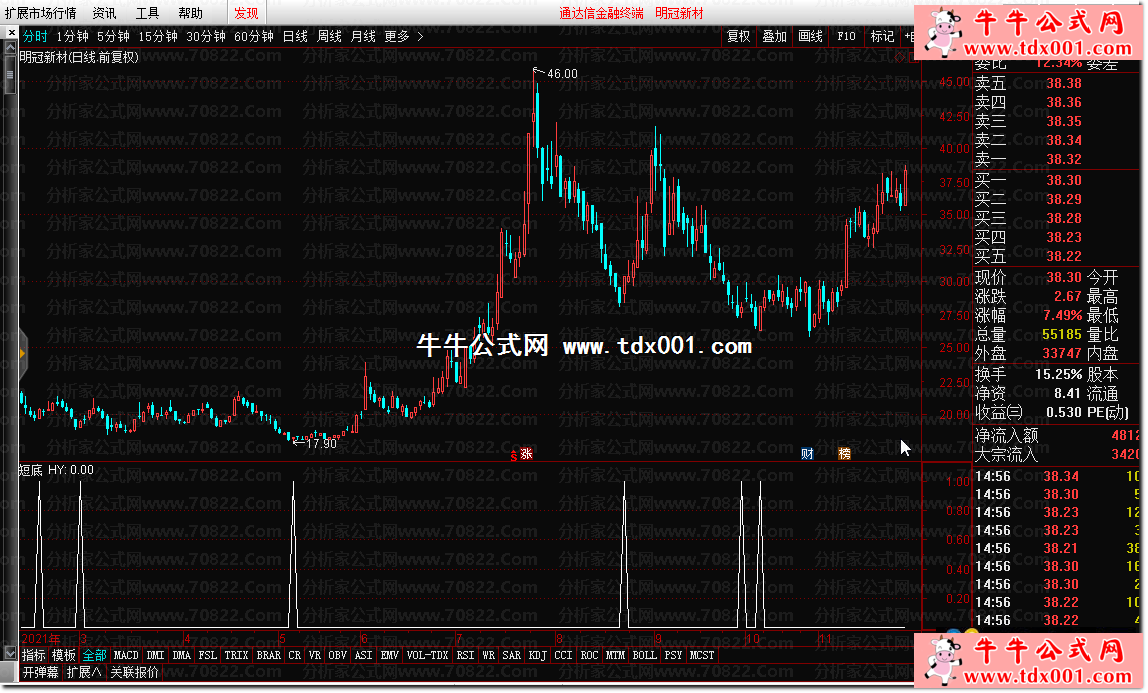Select the 1分钟 period

pos(72,36)
